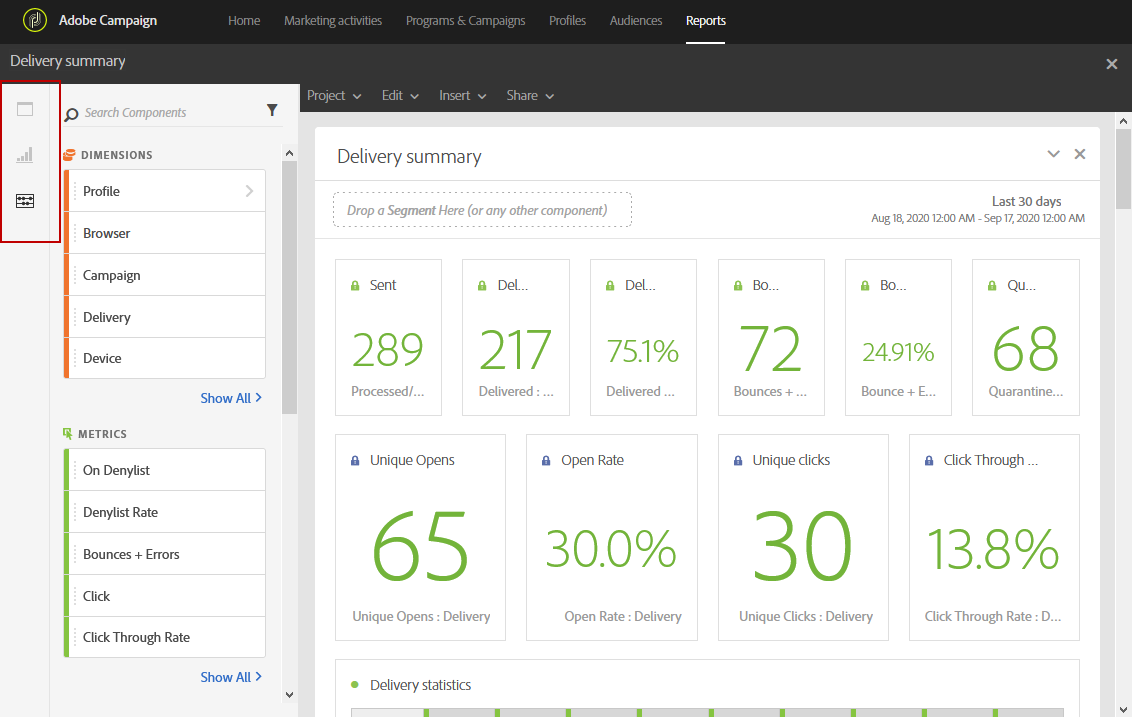Click the Adobe Campaign logo icon
1132x717 pixels.
pyautogui.click(x=35, y=21)
